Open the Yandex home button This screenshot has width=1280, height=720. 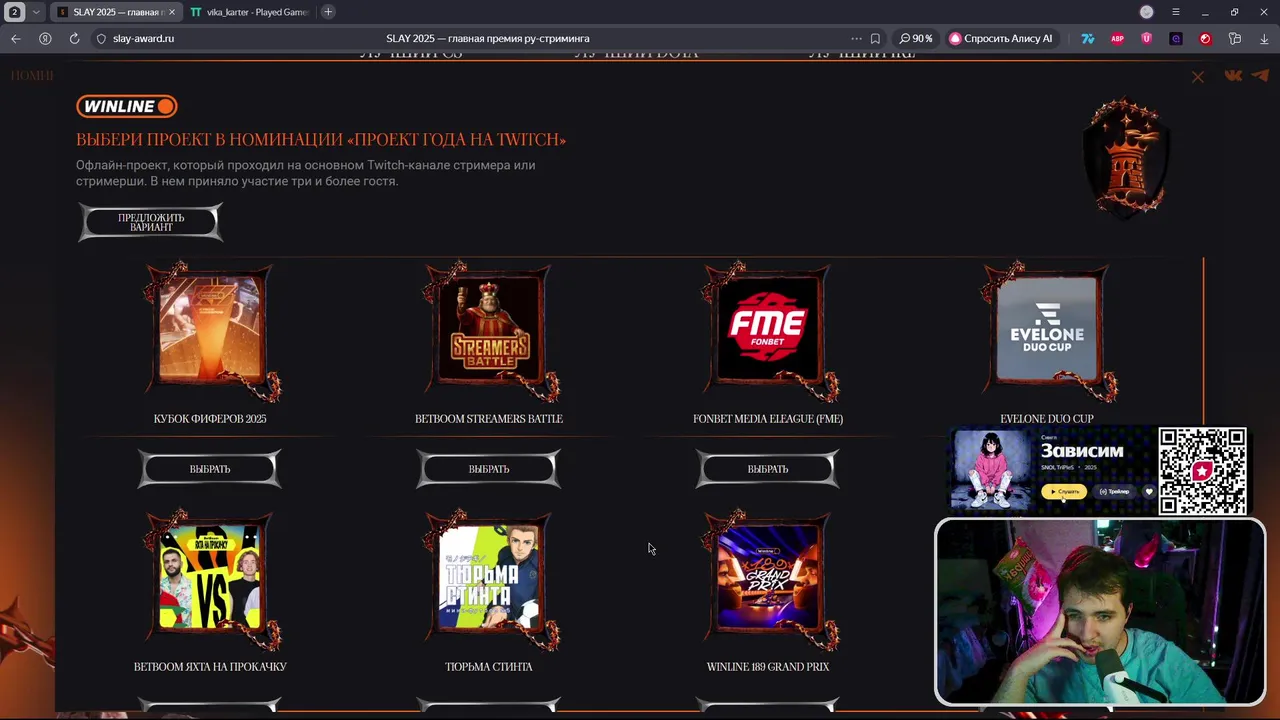tap(45, 38)
